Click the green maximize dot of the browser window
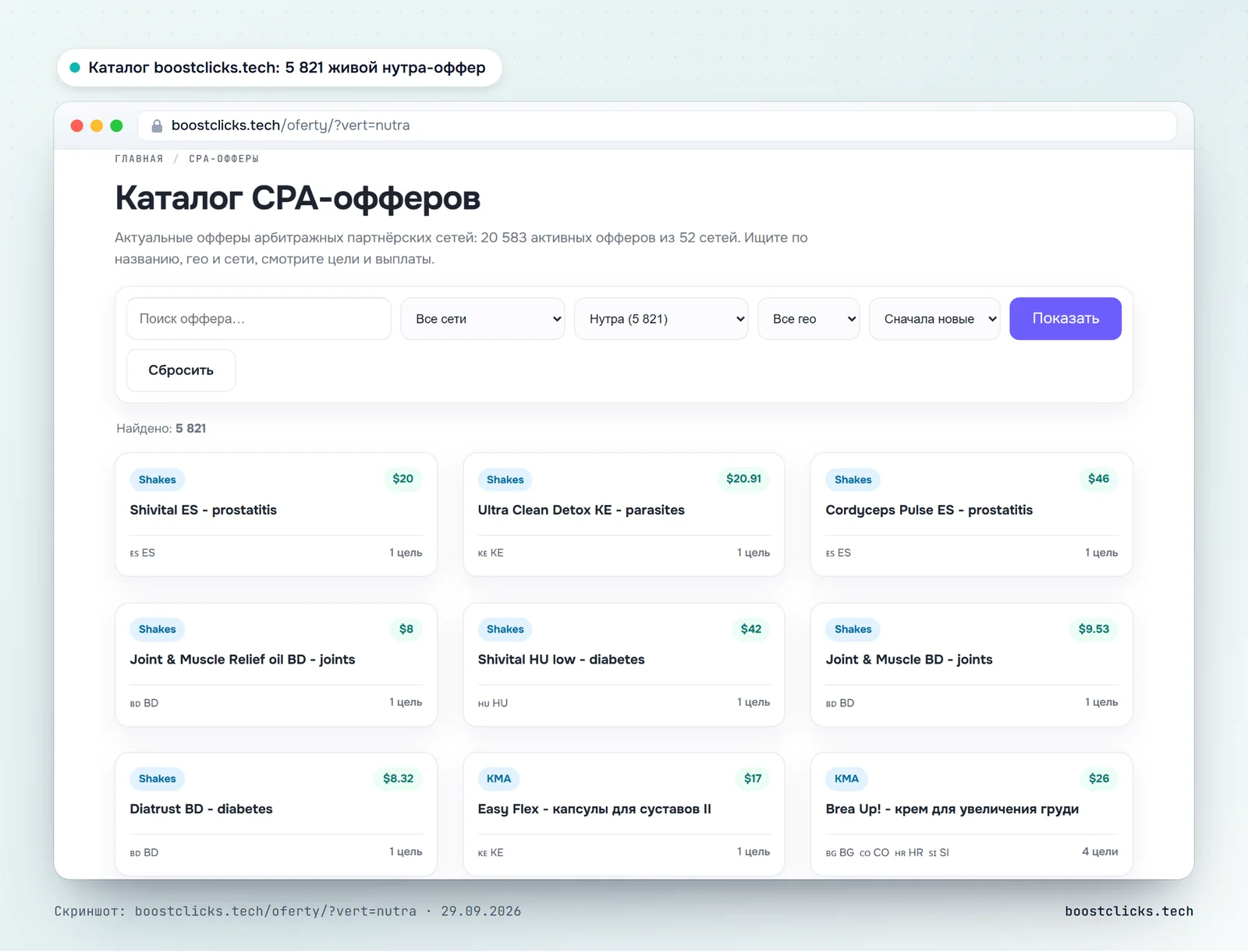 pyautogui.click(x=116, y=126)
